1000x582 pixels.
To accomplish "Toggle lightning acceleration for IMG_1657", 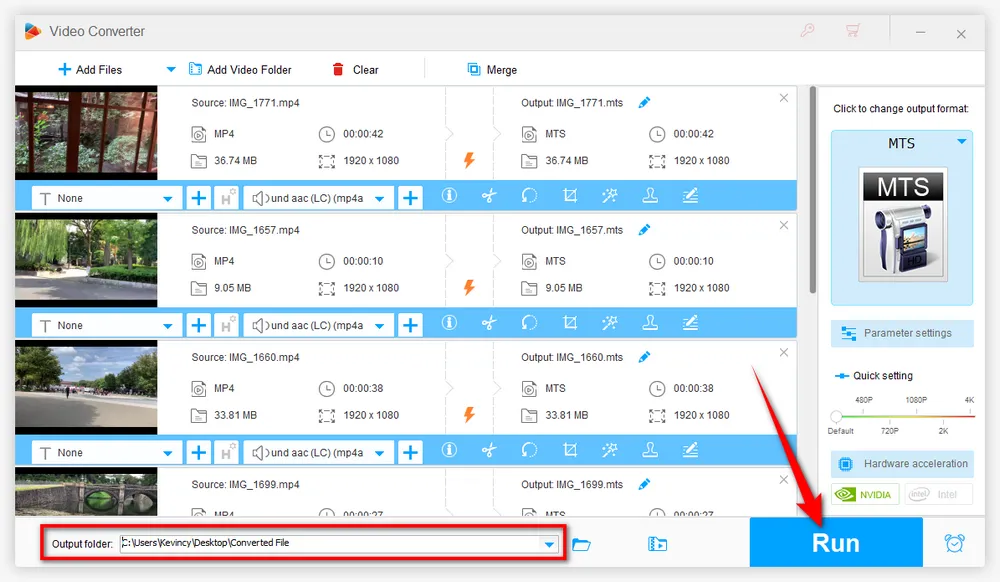I will (x=469, y=287).
